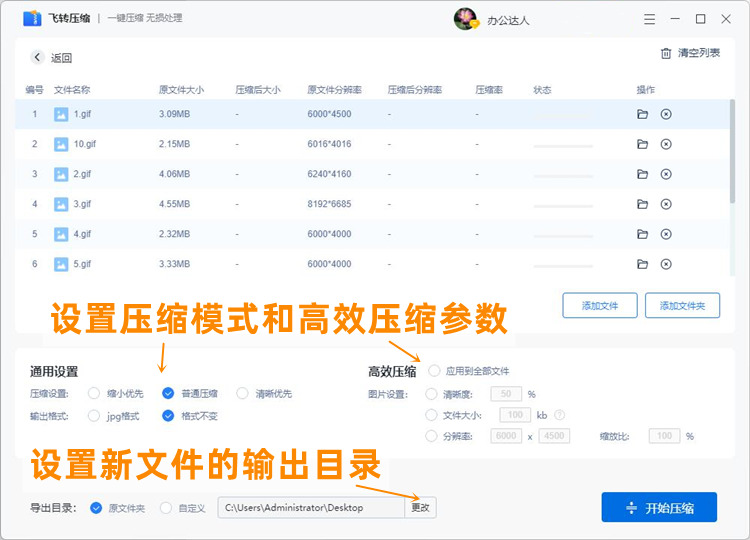
Task: Click the image file icon for 4.gif
Action: coord(61,234)
